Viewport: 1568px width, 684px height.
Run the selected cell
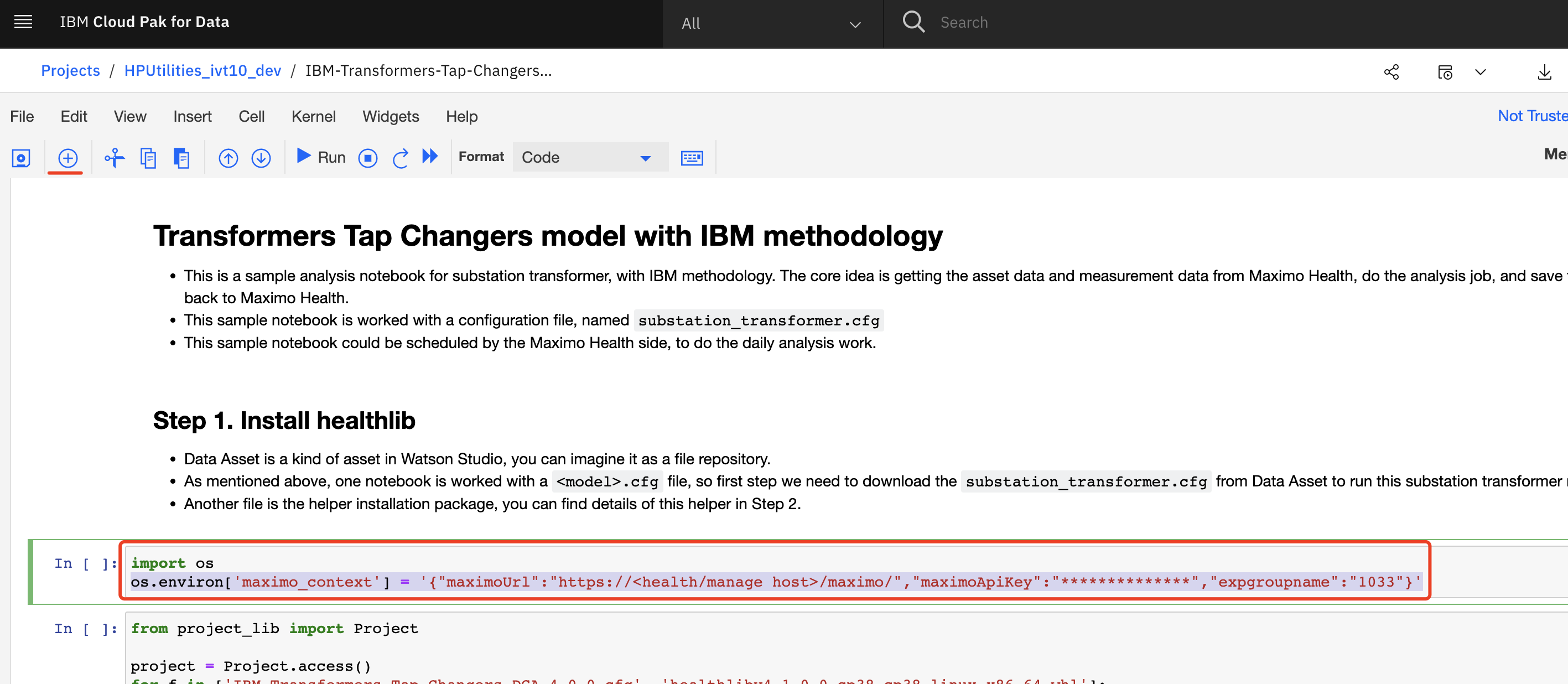(321, 157)
